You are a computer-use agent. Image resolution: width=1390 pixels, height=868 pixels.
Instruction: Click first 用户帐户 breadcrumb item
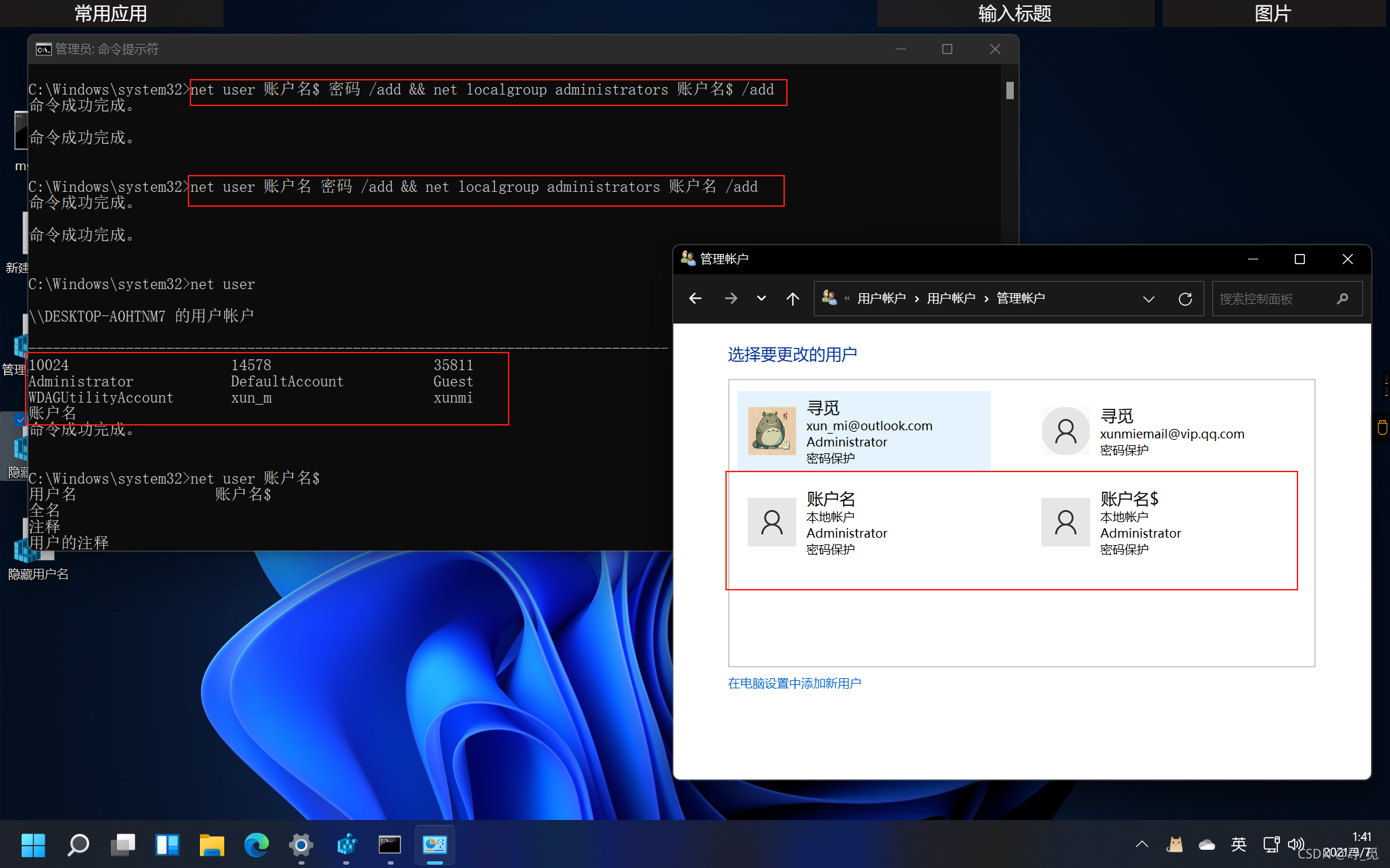pos(881,299)
